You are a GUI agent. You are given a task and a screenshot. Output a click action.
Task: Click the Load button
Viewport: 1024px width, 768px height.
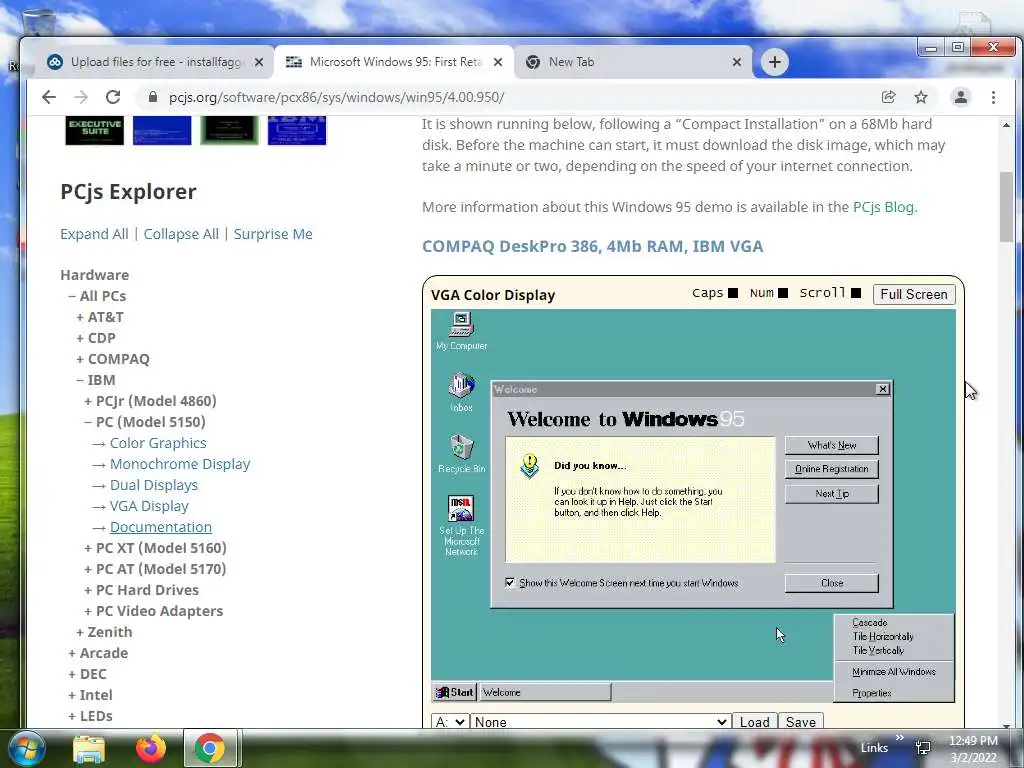coord(754,722)
